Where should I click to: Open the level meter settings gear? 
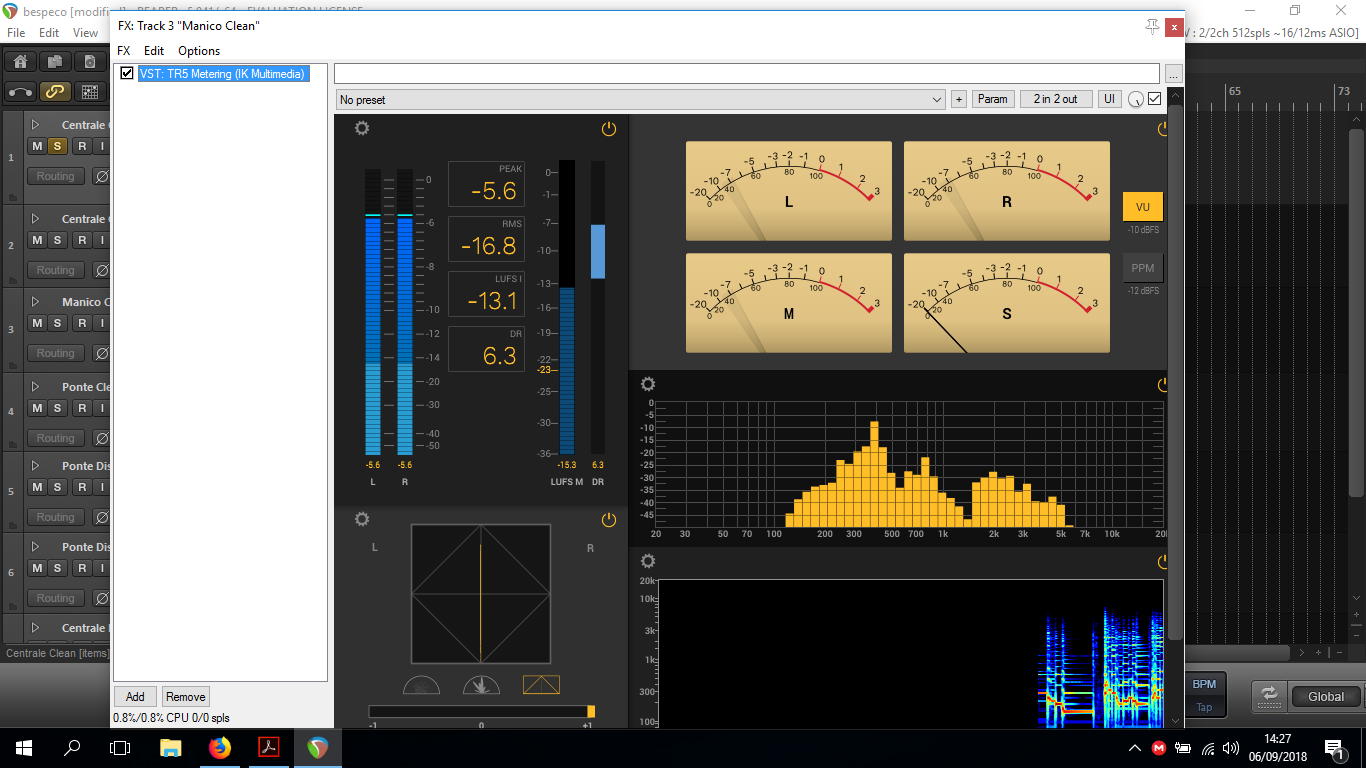click(362, 128)
